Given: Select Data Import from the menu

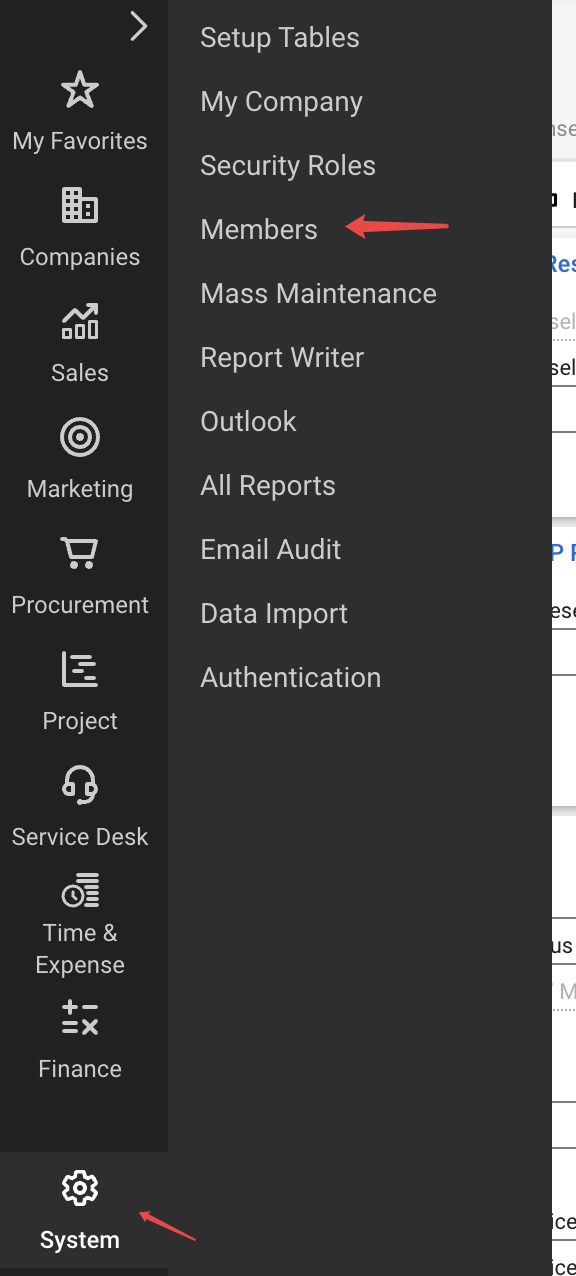Looking at the screenshot, I should (273, 613).
